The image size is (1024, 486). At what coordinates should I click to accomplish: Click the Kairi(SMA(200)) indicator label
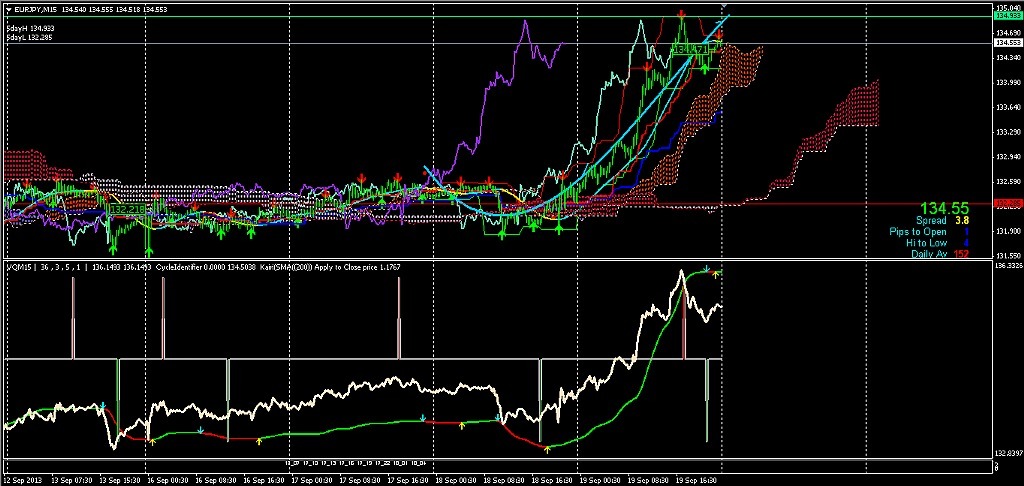[285, 267]
